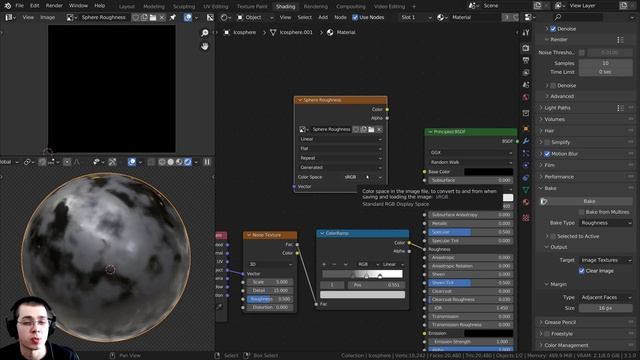The image size is (640, 360).
Task: Uncheck Clear Image option
Action: pyautogui.click(x=582, y=271)
